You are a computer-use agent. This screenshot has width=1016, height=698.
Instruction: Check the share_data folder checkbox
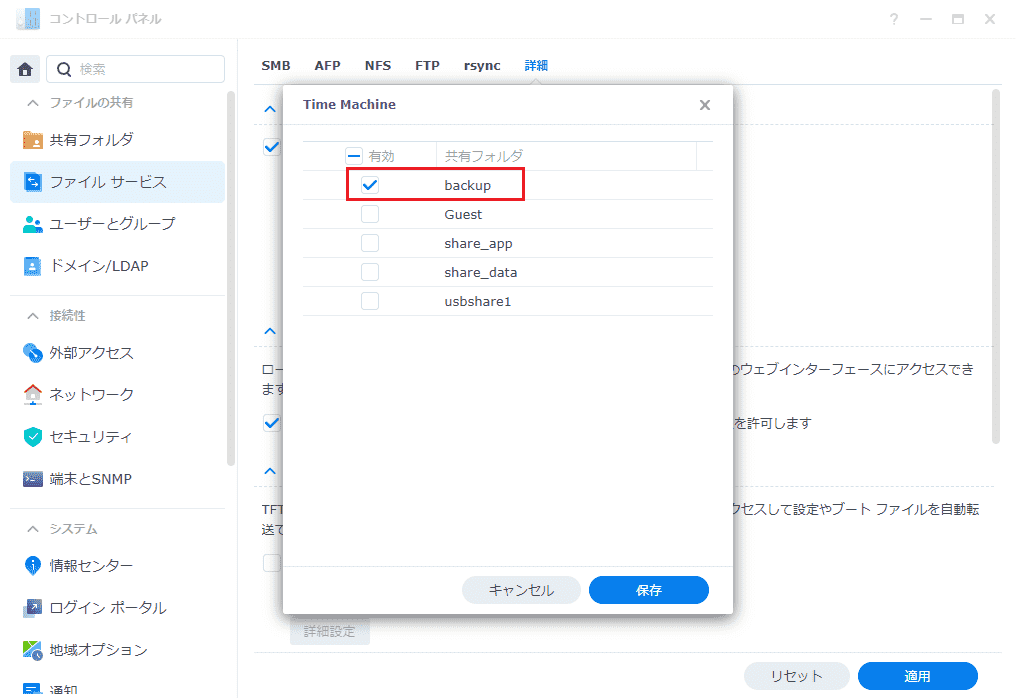[x=370, y=272]
